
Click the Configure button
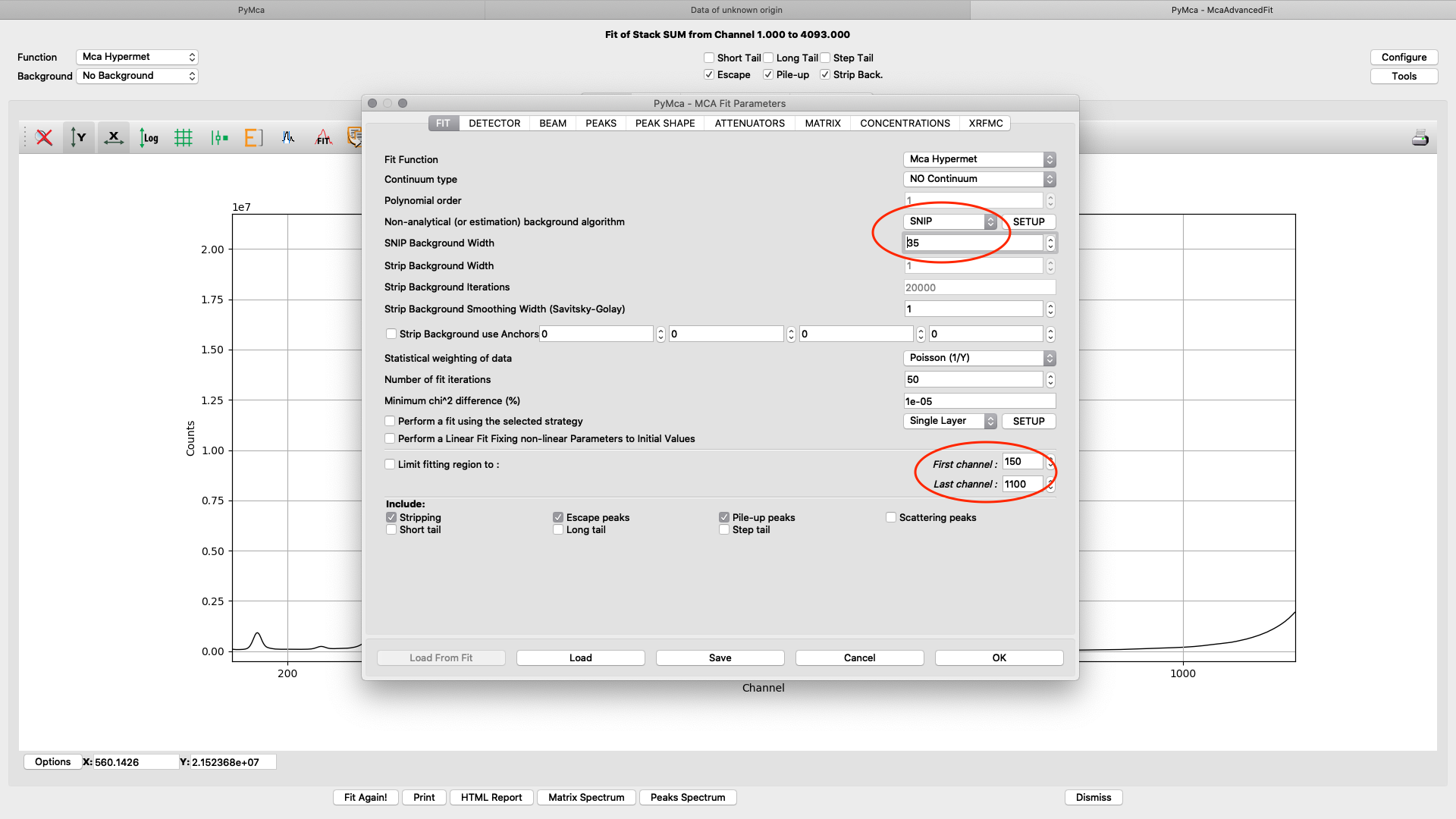(x=1404, y=57)
